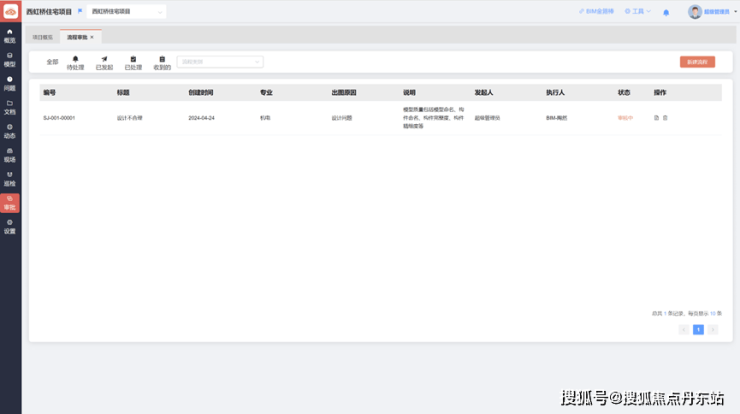Select page 1 in pagination
The width and height of the screenshot is (740, 414).
click(x=698, y=329)
